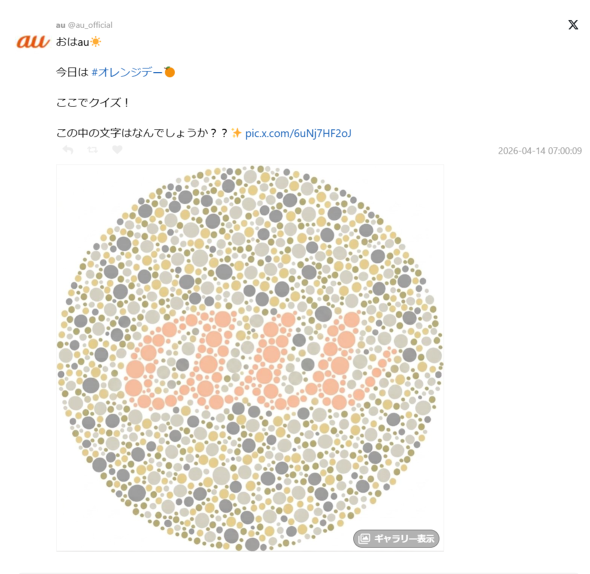Click the 2026-04-14 07:00:09 timestamp

[540, 151]
